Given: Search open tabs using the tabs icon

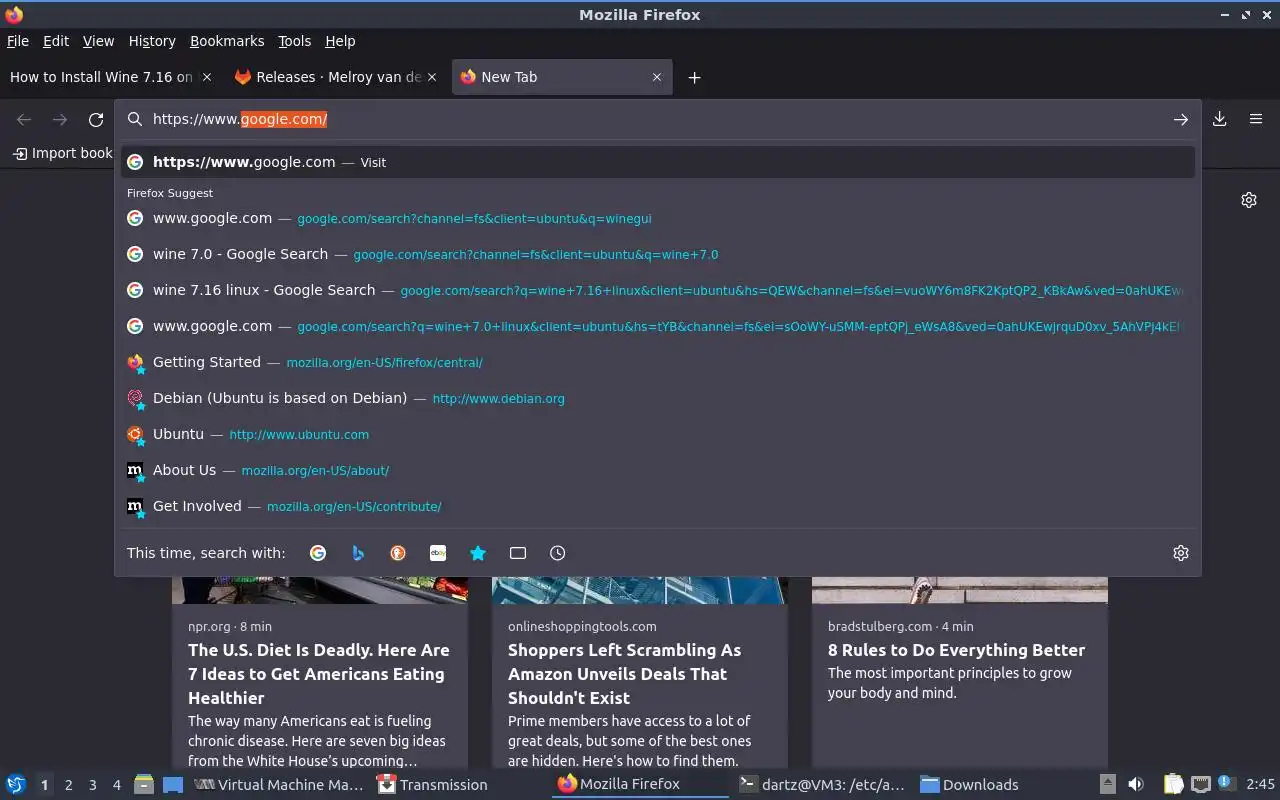Looking at the screenshot, I should pos(518,553).
